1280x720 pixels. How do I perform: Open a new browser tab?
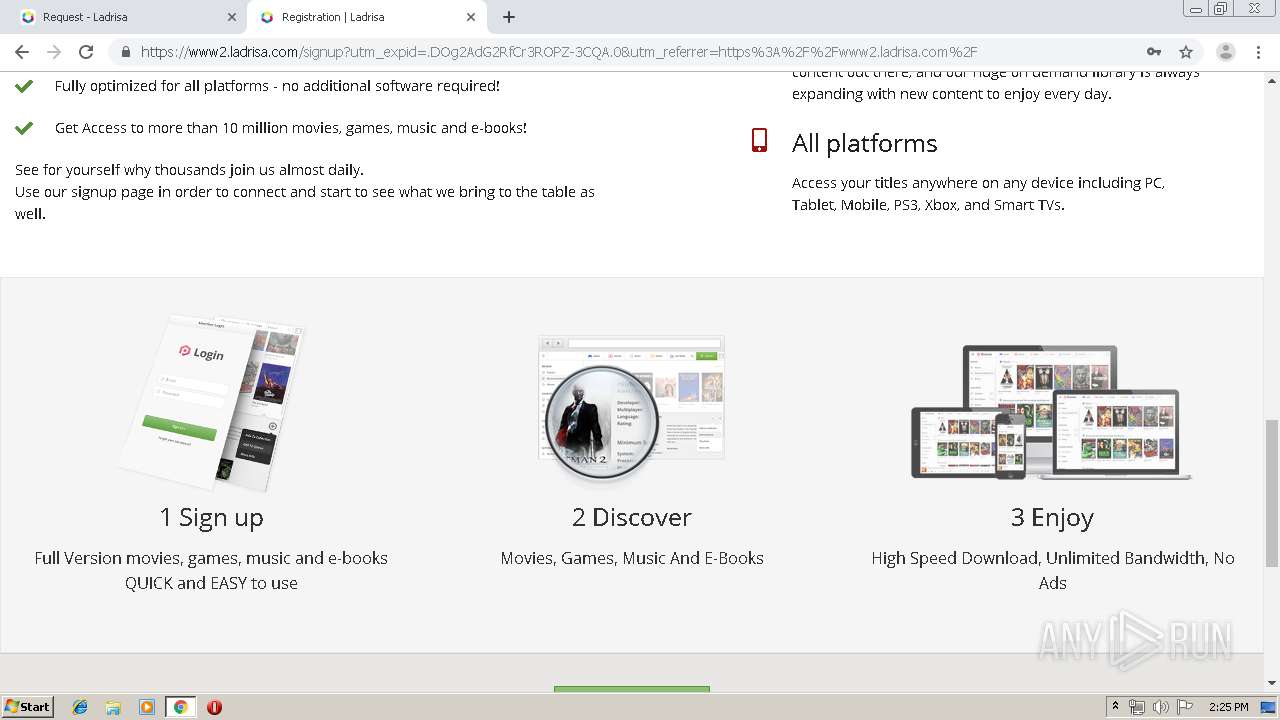[x=509, y=17]
